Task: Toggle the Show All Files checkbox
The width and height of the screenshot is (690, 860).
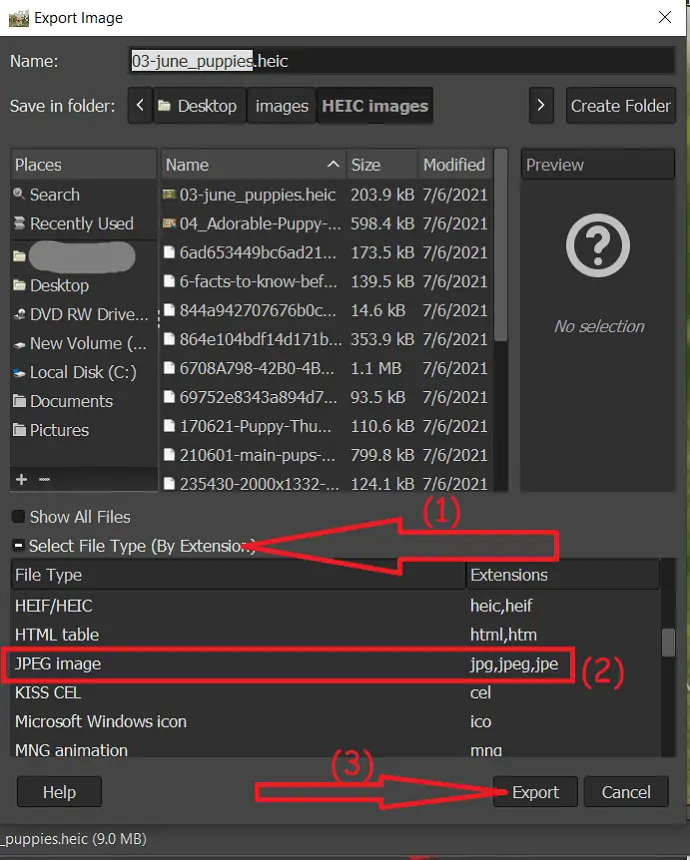Action: (x=18, y=517)
